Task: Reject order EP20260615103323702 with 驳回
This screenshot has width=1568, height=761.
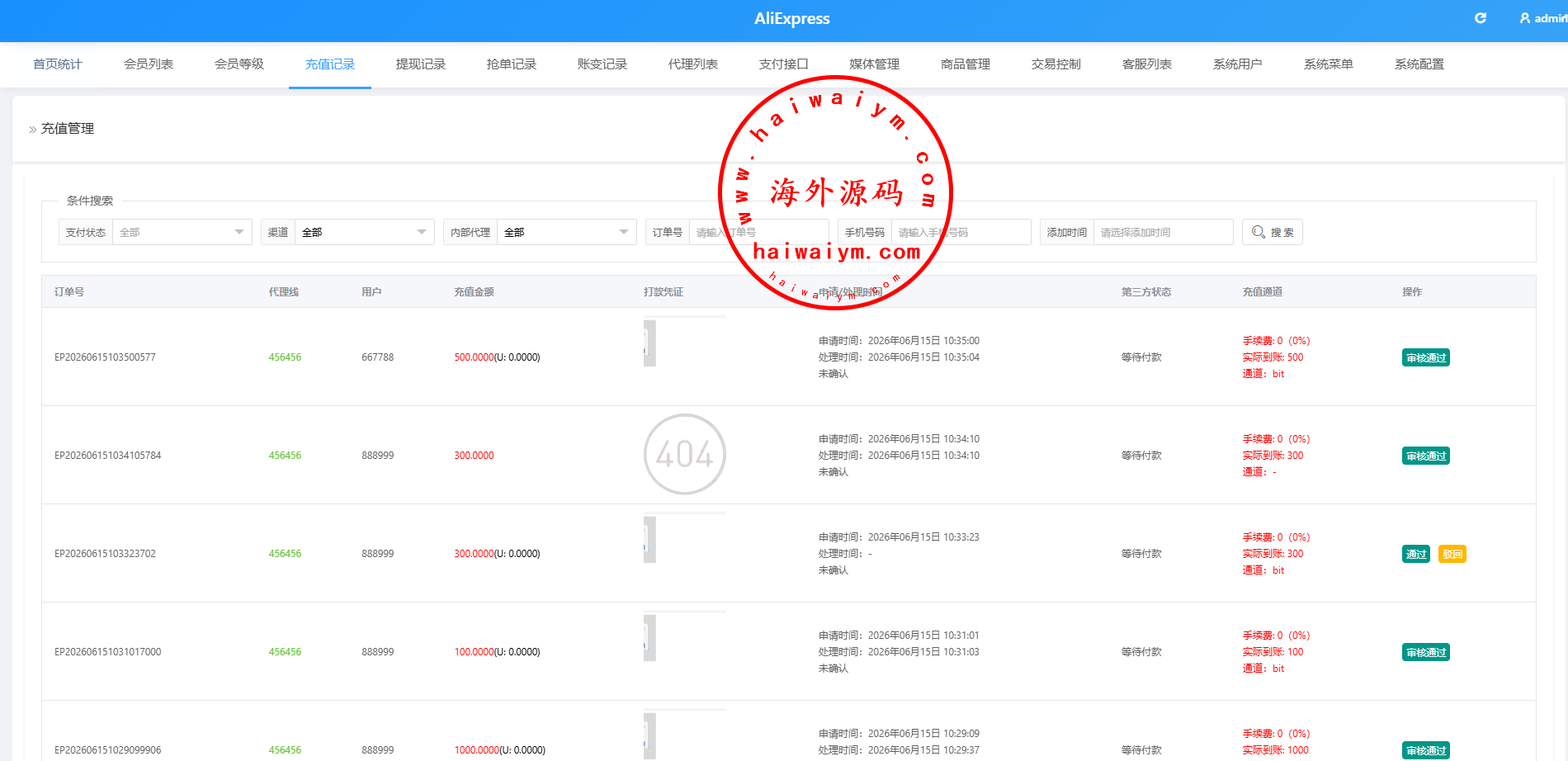Action: [1452, 554]
